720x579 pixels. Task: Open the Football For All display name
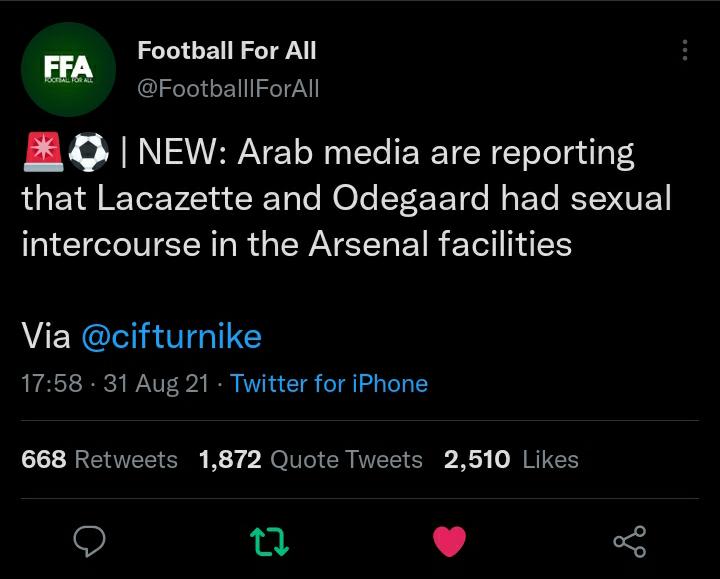(x=227, y=50)
